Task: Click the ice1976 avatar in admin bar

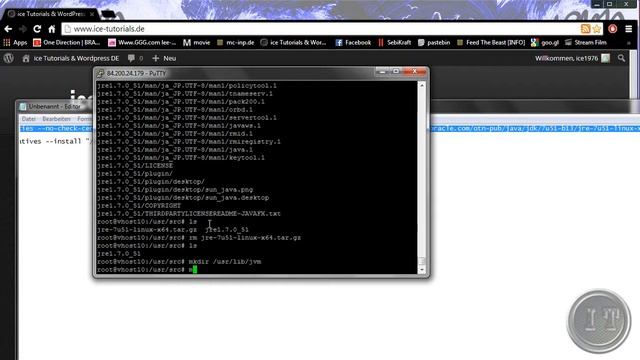Action: coord(606,58)
